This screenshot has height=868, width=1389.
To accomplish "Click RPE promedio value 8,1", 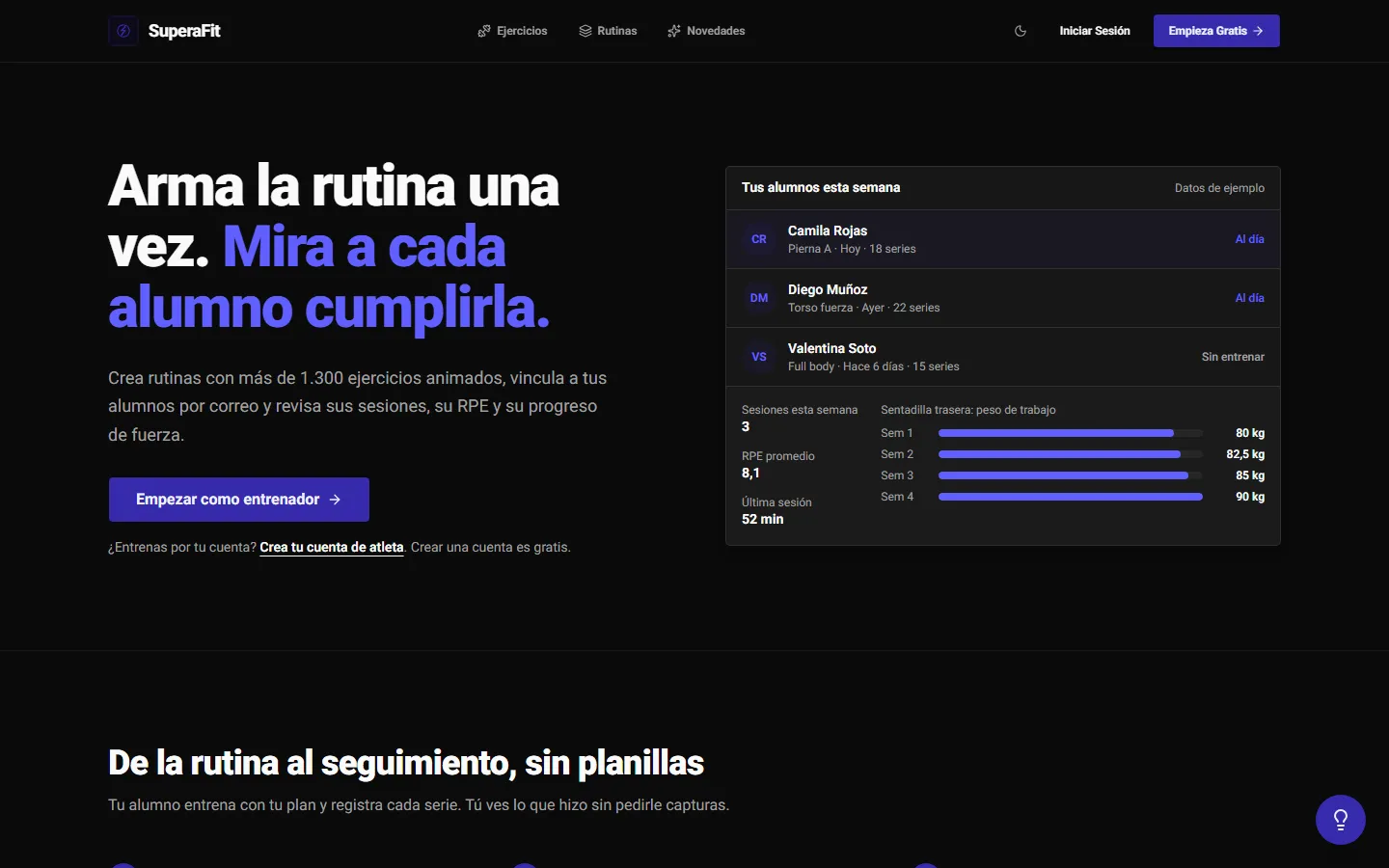I will (x=750, y=473).
